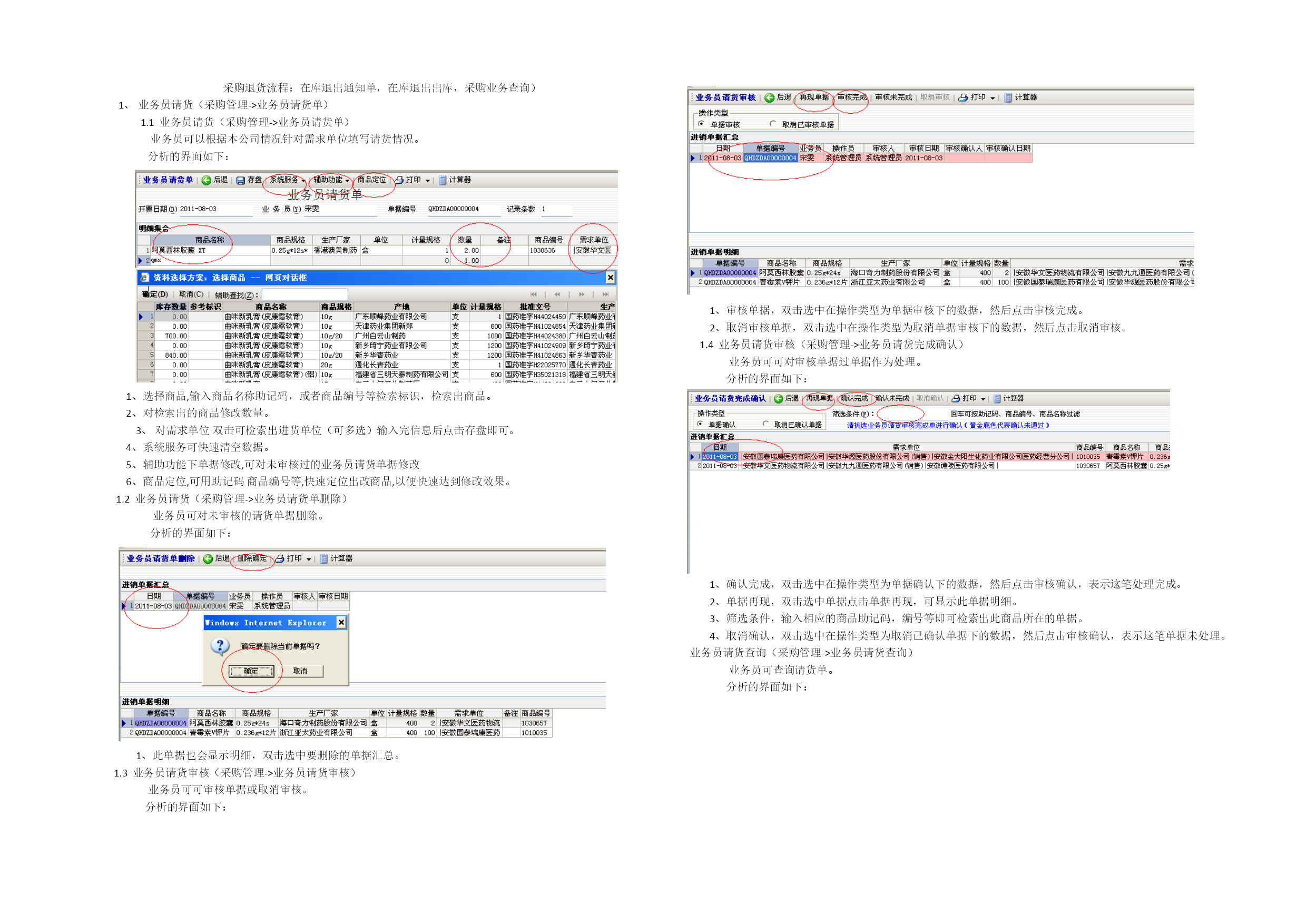1307x924 pixels.
Task: Open 计算器 icon in 业务员请货审核 toolbar
Action: pos(1008,98)
